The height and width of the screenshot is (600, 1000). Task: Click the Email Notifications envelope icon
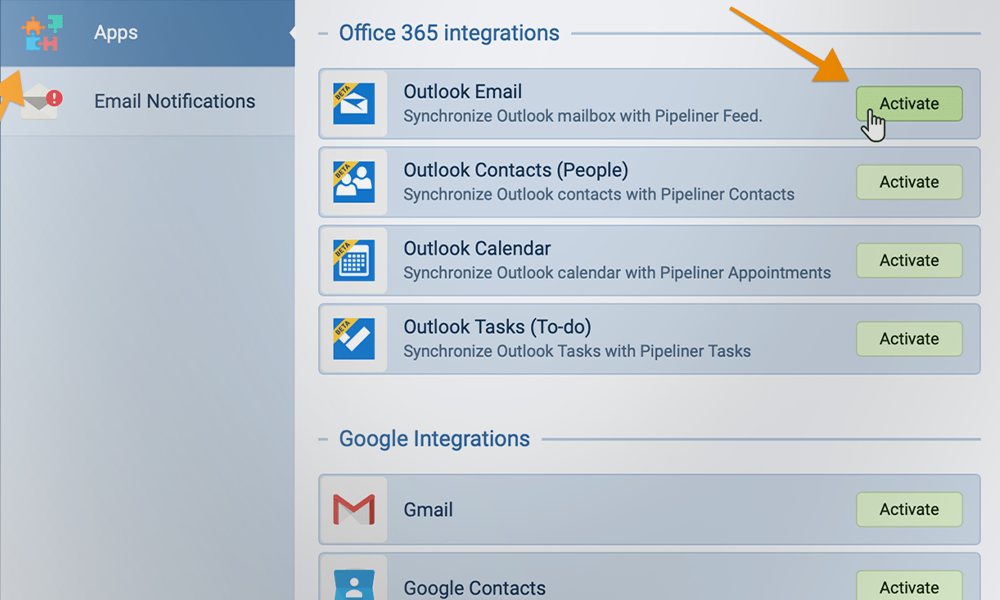click(x=42, y=101)
